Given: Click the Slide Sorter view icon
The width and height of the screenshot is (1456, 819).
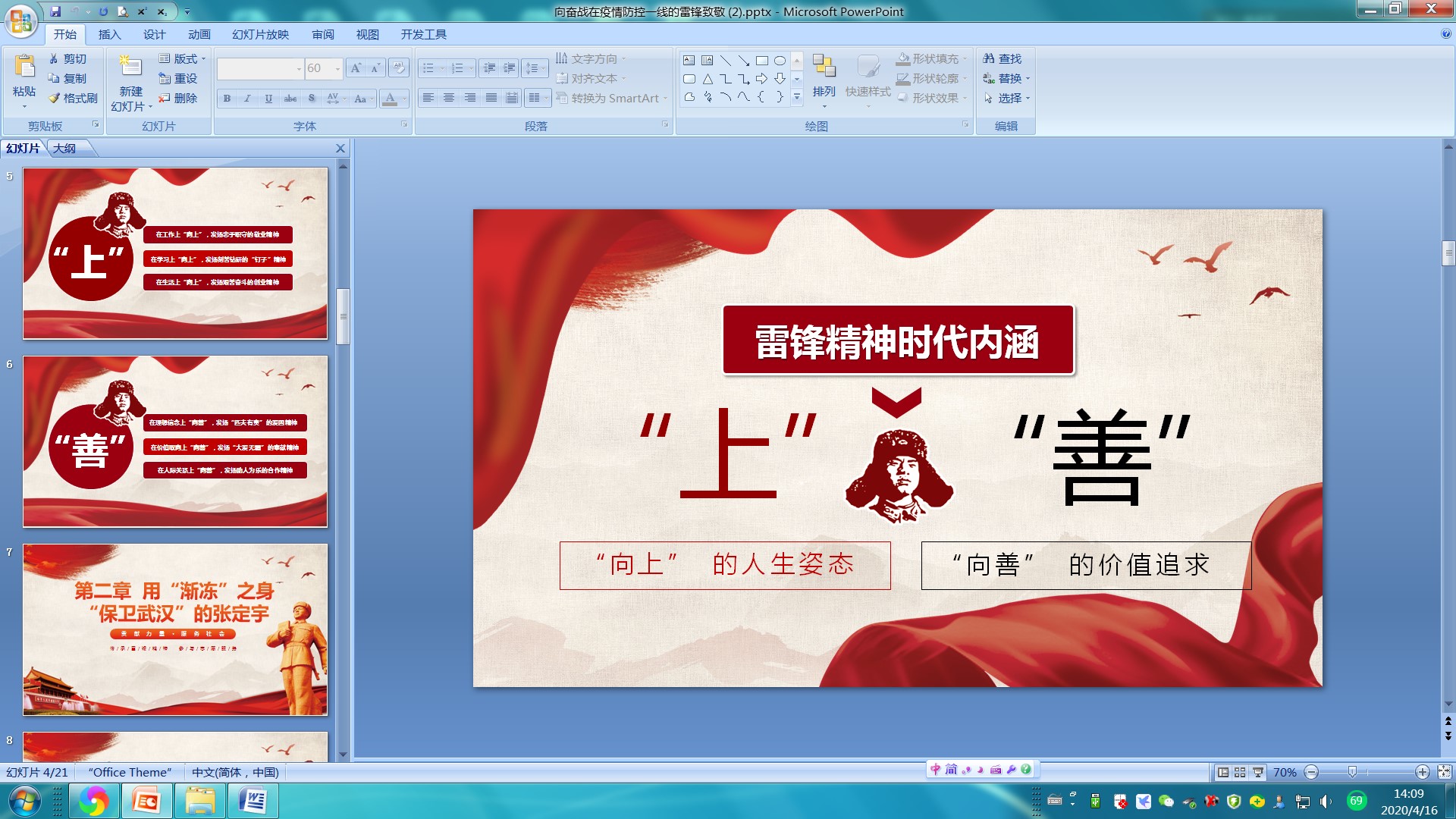Looking at the screenshot, I should click(x=1240, y=772).
